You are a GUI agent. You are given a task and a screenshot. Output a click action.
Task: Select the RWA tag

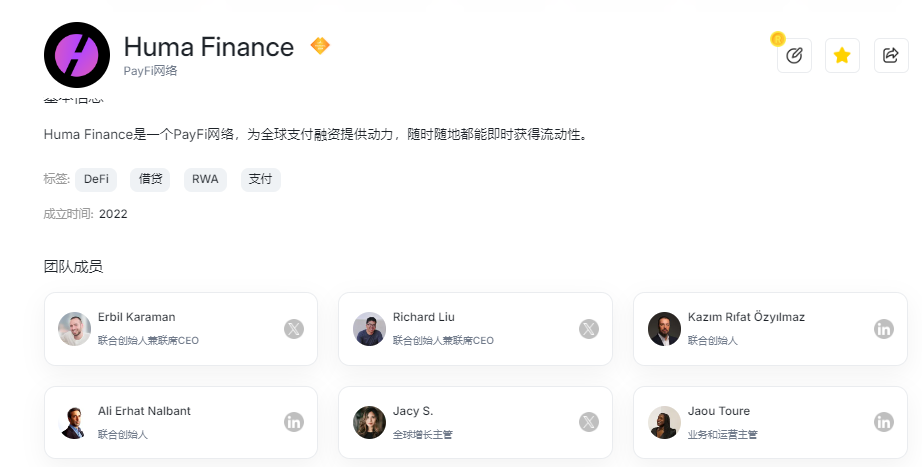205,180
